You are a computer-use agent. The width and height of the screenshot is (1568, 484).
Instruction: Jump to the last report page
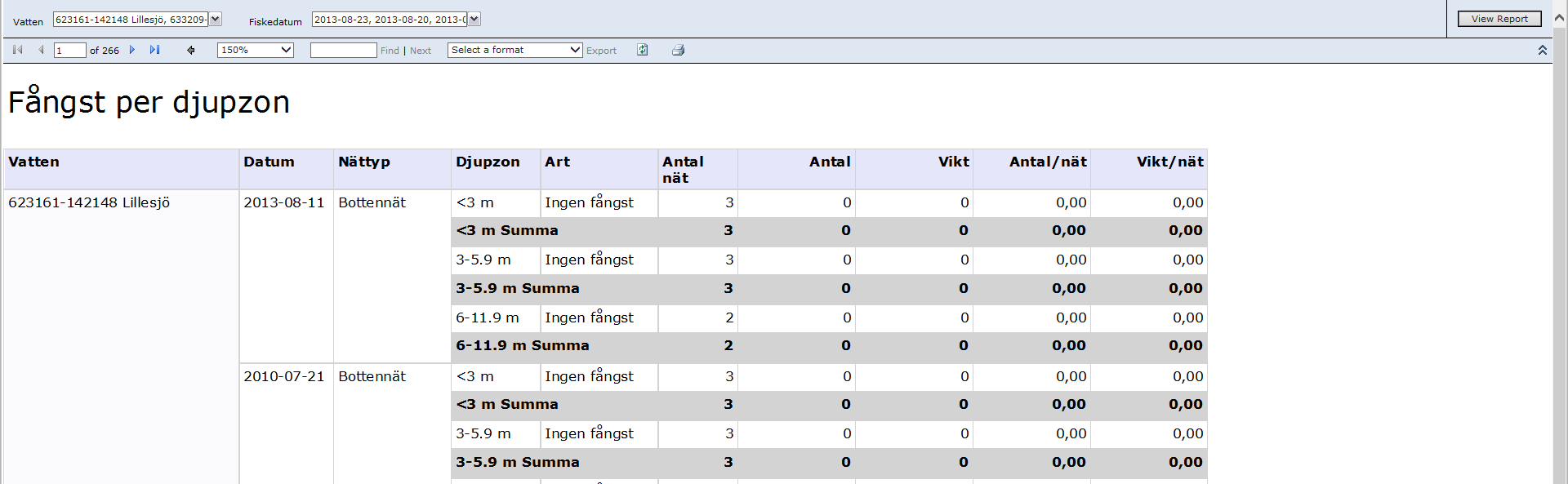pos(154,50)
